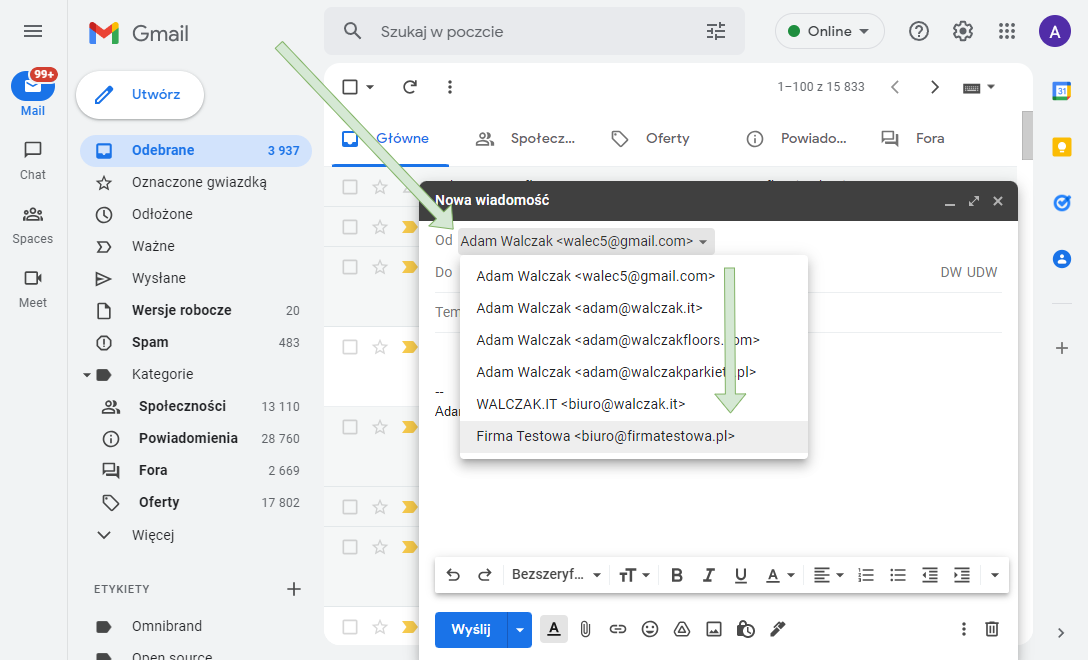Star the first email in the list
Screen dimensions: 1089x661
tap(380, 187)
